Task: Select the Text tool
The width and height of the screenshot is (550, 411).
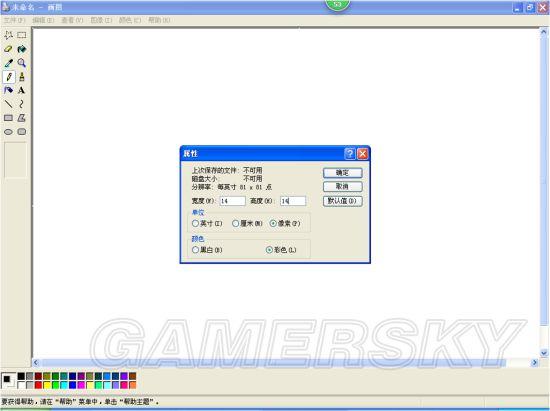Action: [x=22, y=90]
